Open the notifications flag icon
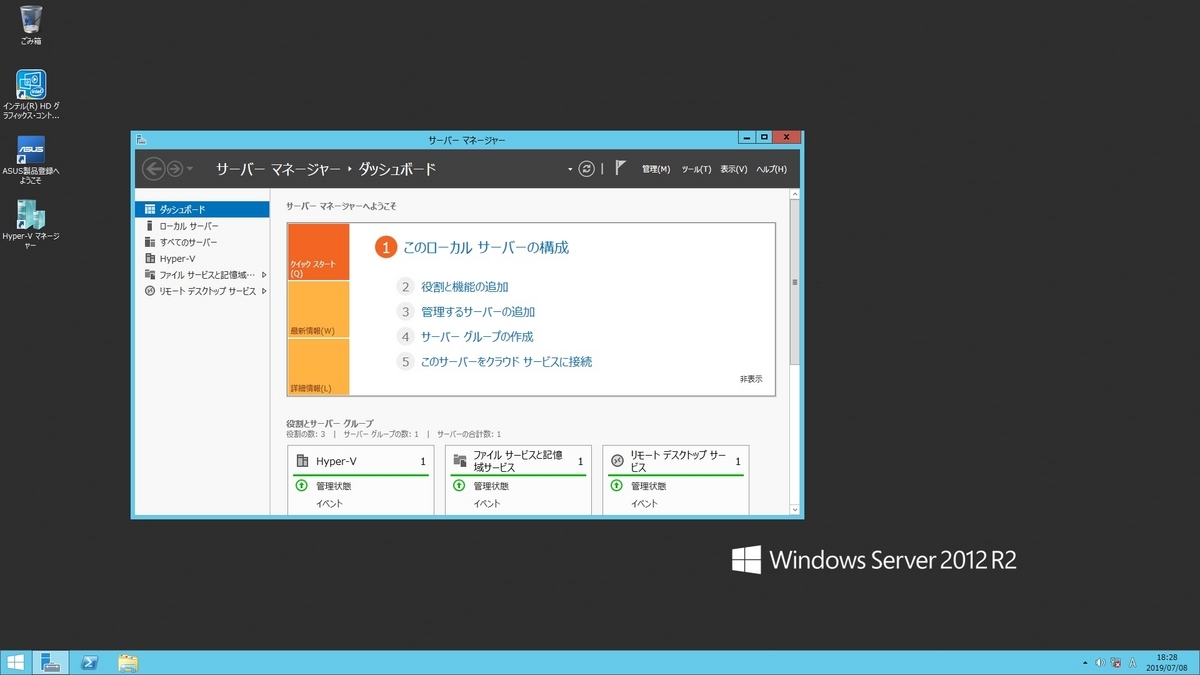1200x675 pixels. 621,168
